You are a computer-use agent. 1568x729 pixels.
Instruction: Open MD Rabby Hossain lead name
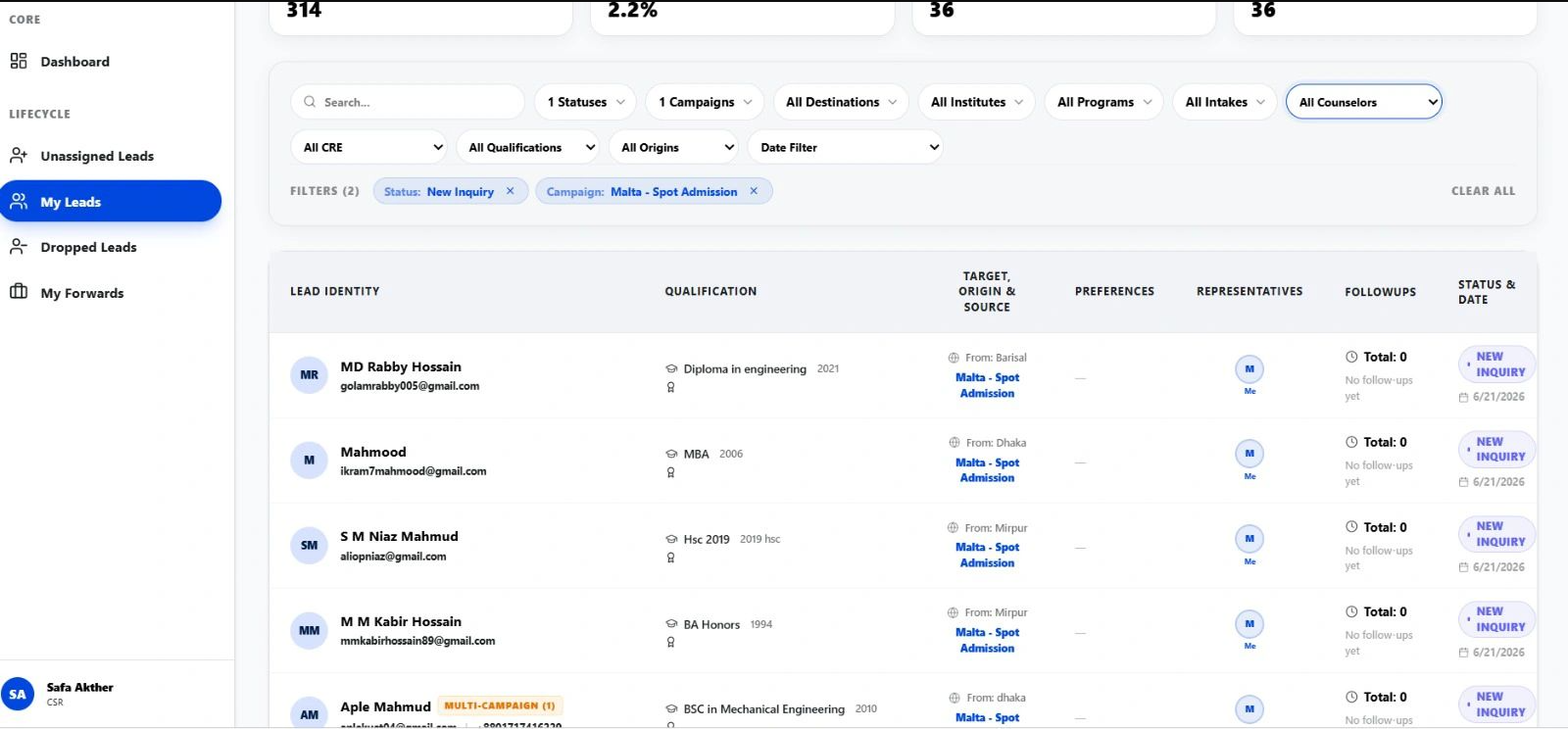pos(401,366)
